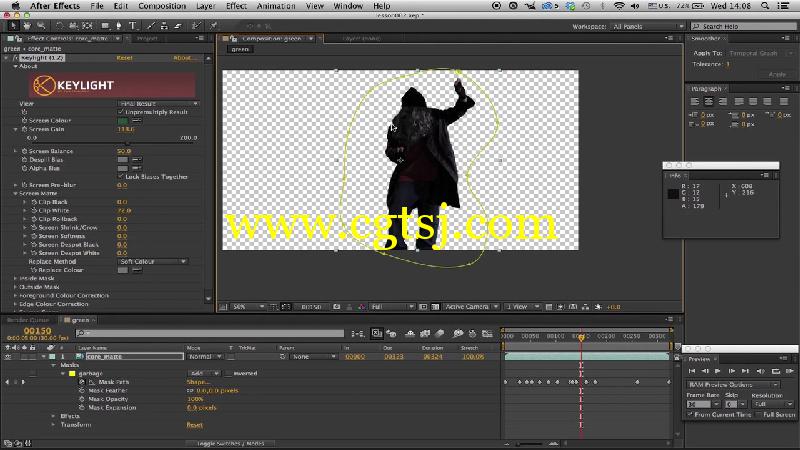Click Toggle Switches / Modes button
This screenshot has height=450, width=800.
coord(230,443)
